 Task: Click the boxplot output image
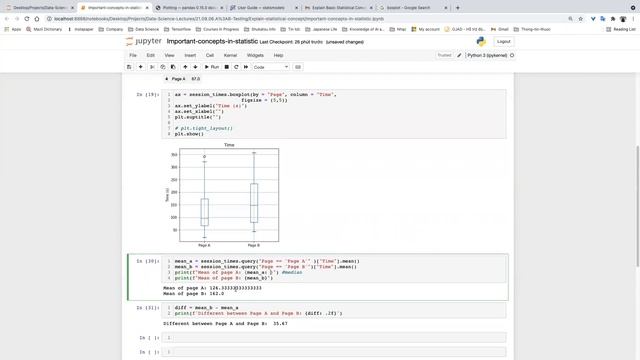coord(222,195)
